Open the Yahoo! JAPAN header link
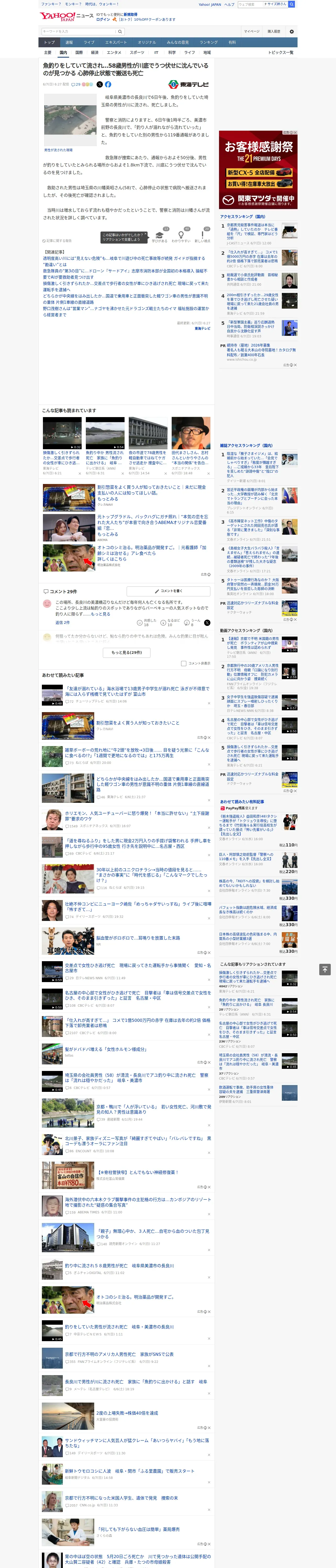336x1568 pixels. click(210, 4)
